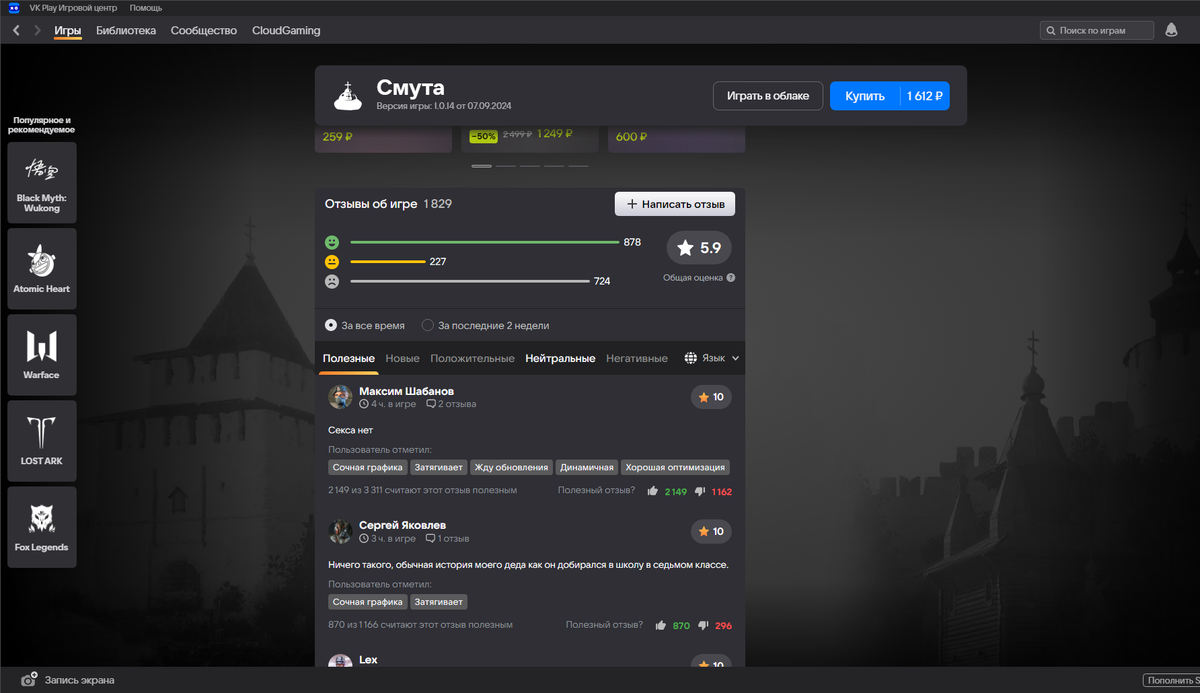
Task: Click the Играть в облаке button
Action: [768, 96]
